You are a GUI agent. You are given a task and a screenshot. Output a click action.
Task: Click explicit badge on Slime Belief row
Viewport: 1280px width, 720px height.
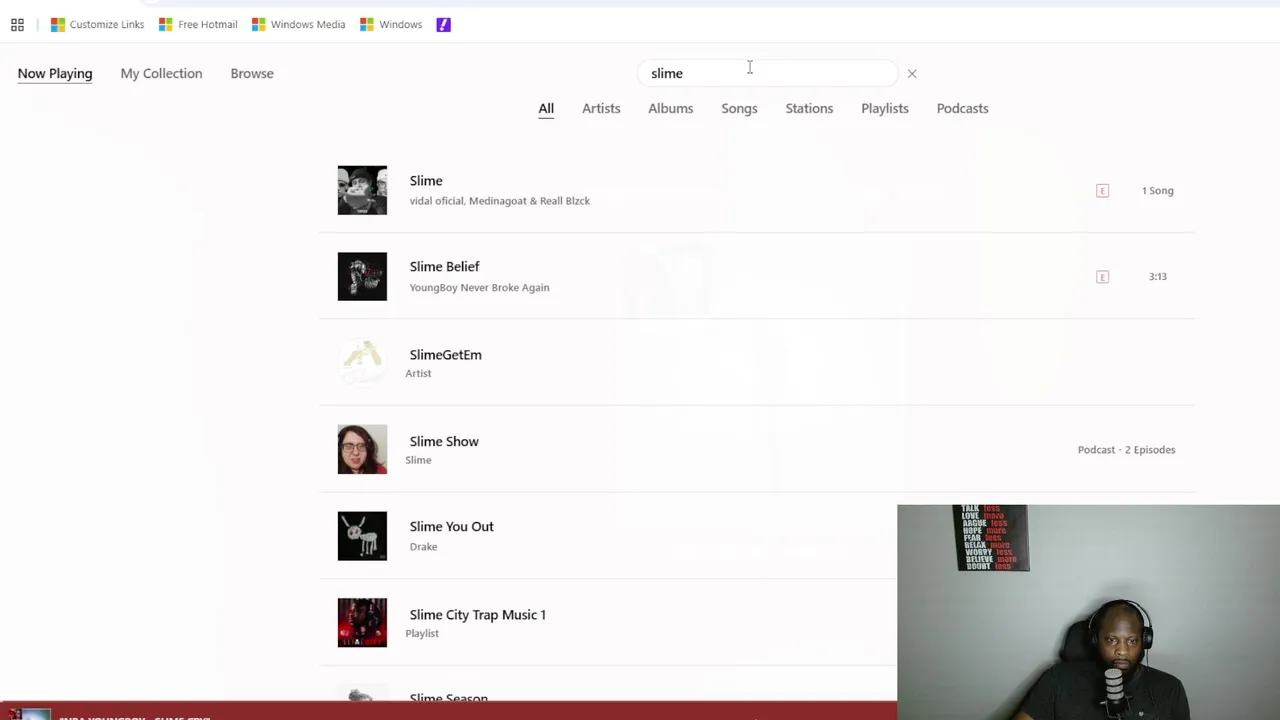coord(1102,277)
